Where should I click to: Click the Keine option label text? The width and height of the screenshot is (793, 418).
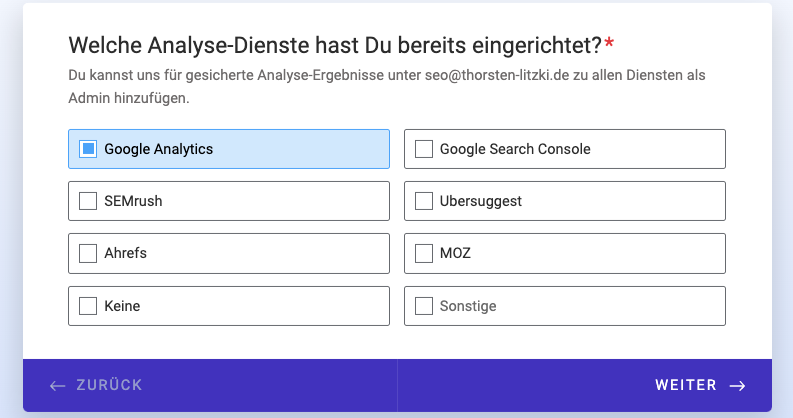pos(122,306)
